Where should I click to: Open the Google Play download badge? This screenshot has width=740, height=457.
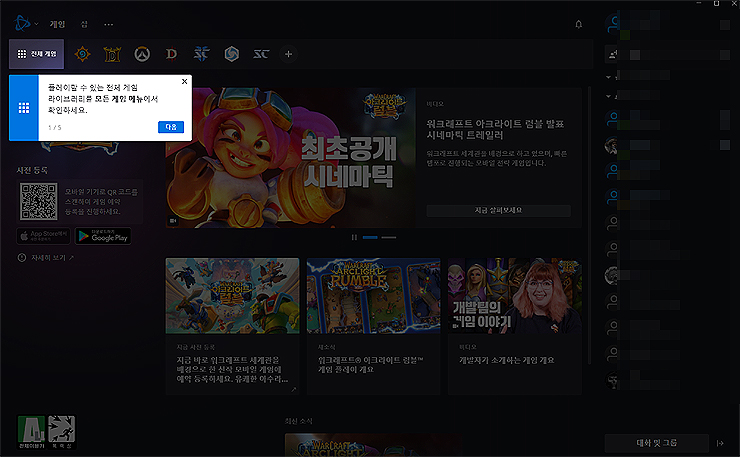[x=103, y=236]
